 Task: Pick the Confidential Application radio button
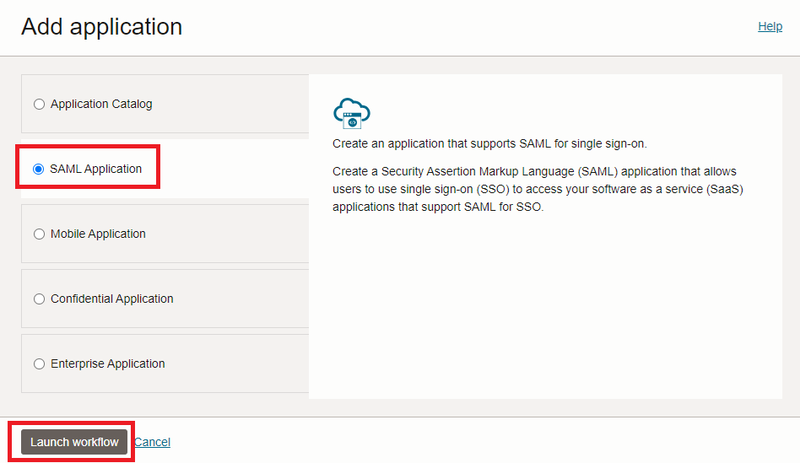[x=39, y=299]
